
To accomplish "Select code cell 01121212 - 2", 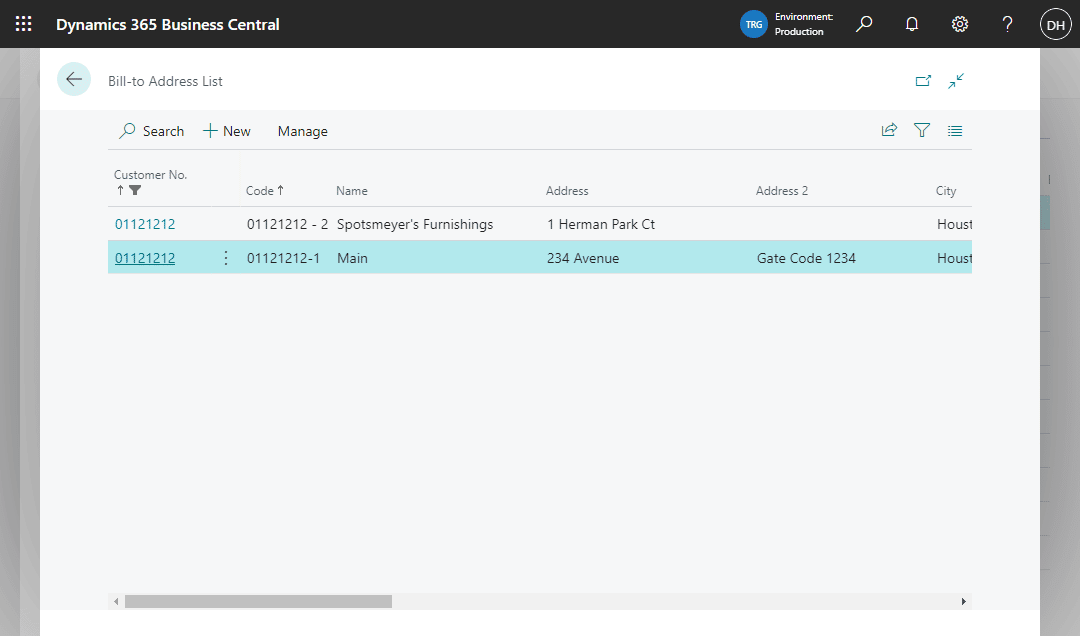I will [x=287, y=224].
